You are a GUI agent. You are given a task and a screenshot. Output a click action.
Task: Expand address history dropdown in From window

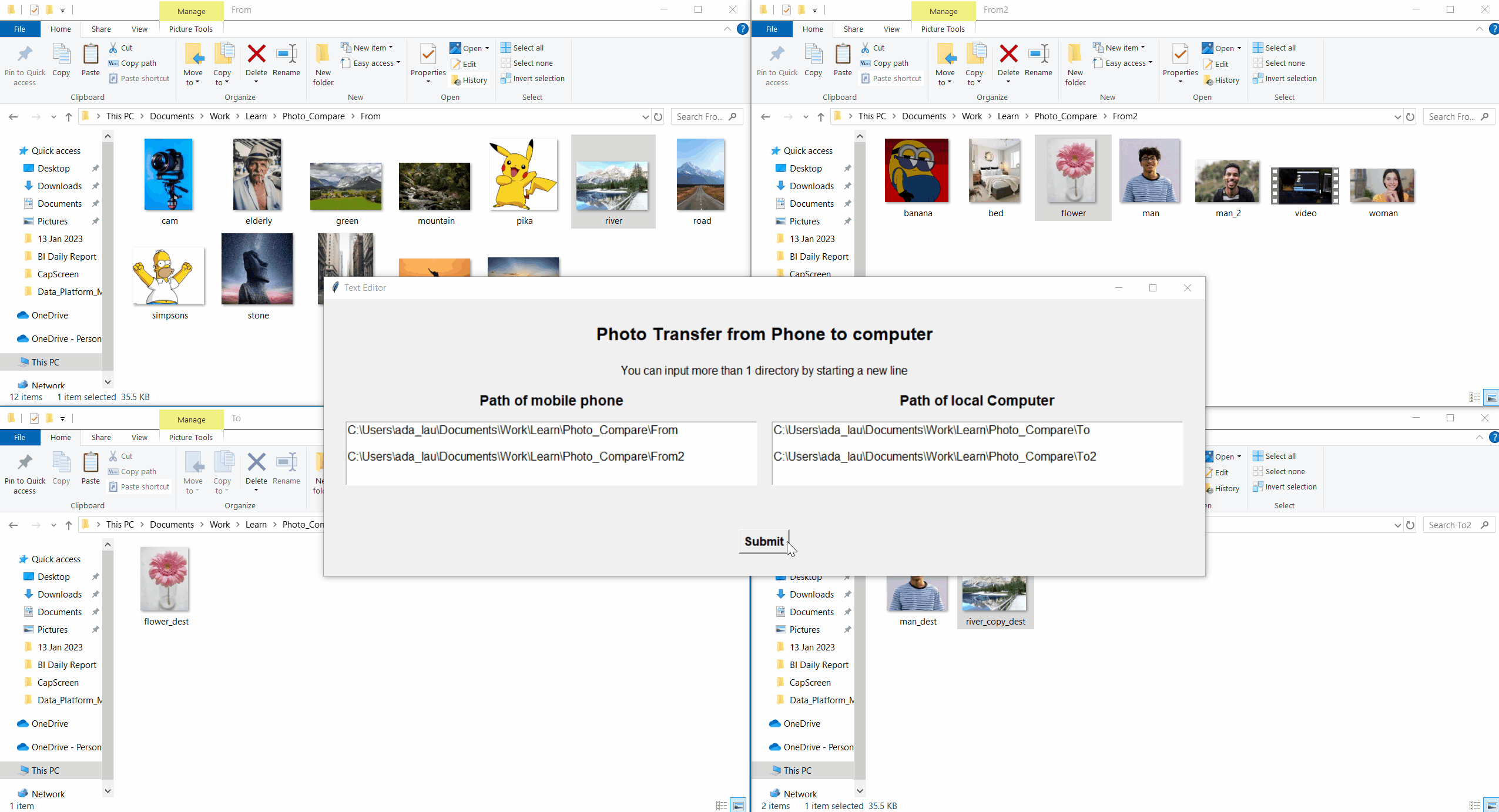pyautogui.click(x=645, y=116)
